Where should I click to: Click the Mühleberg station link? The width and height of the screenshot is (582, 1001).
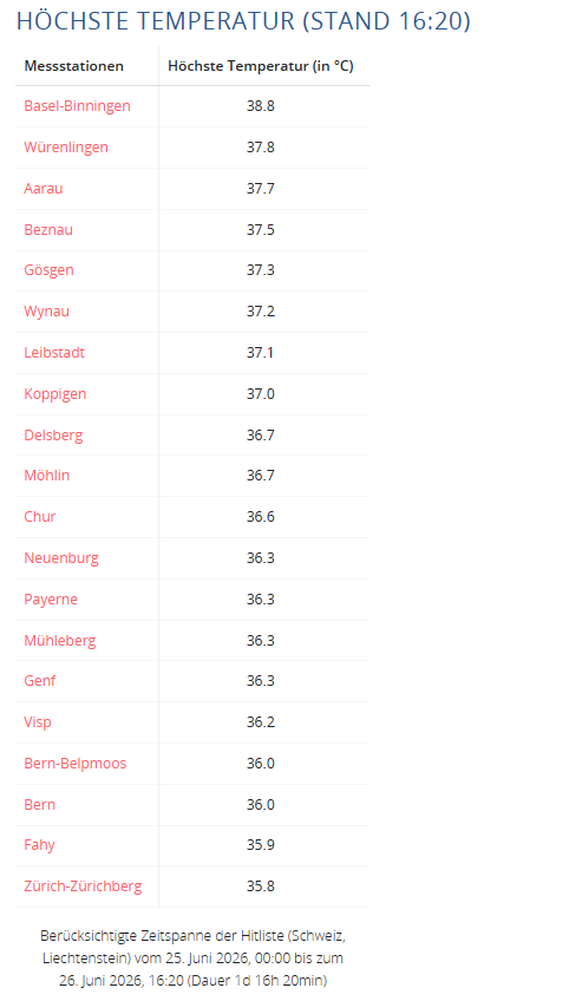[60, 640]
